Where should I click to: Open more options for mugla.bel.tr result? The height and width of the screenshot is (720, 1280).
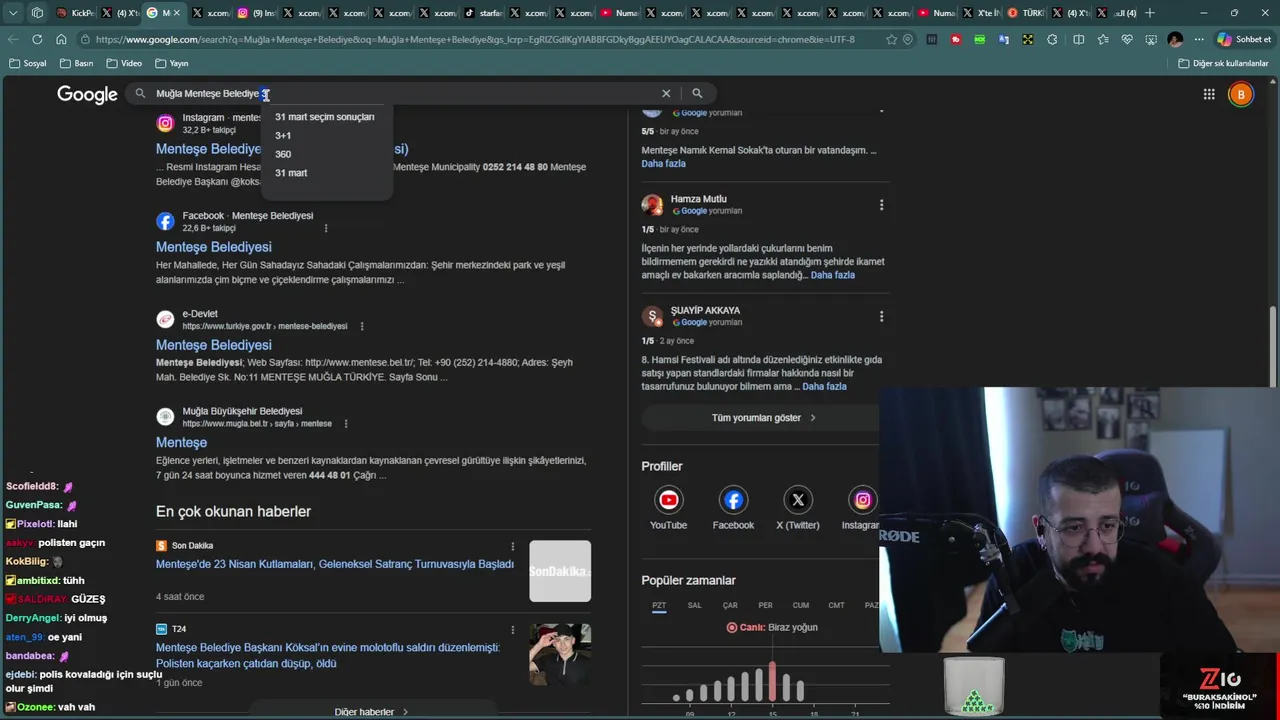click(x=346, y=424)
